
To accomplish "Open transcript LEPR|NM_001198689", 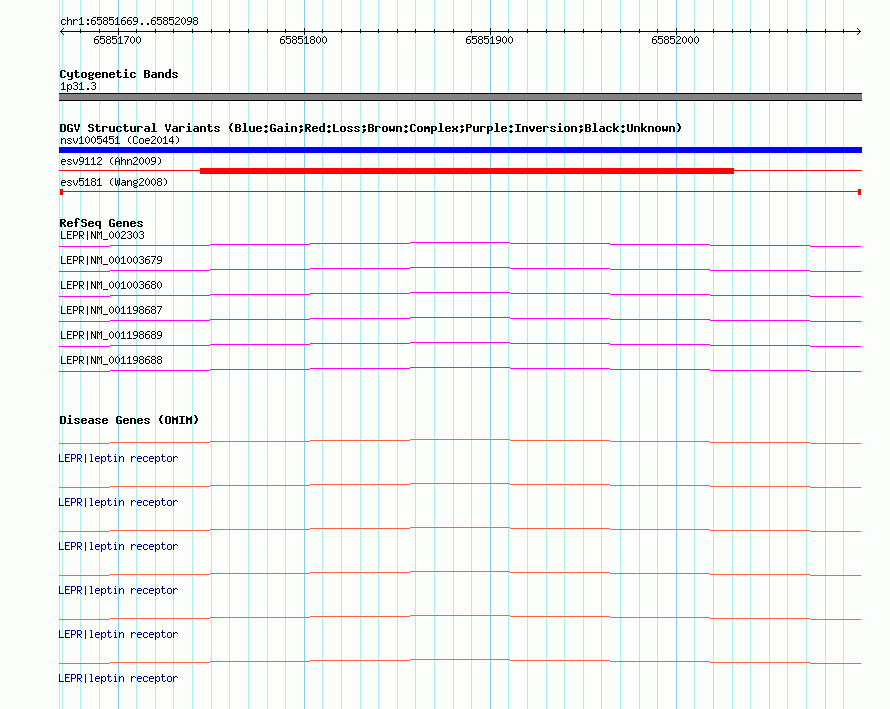I will [111, 335].
